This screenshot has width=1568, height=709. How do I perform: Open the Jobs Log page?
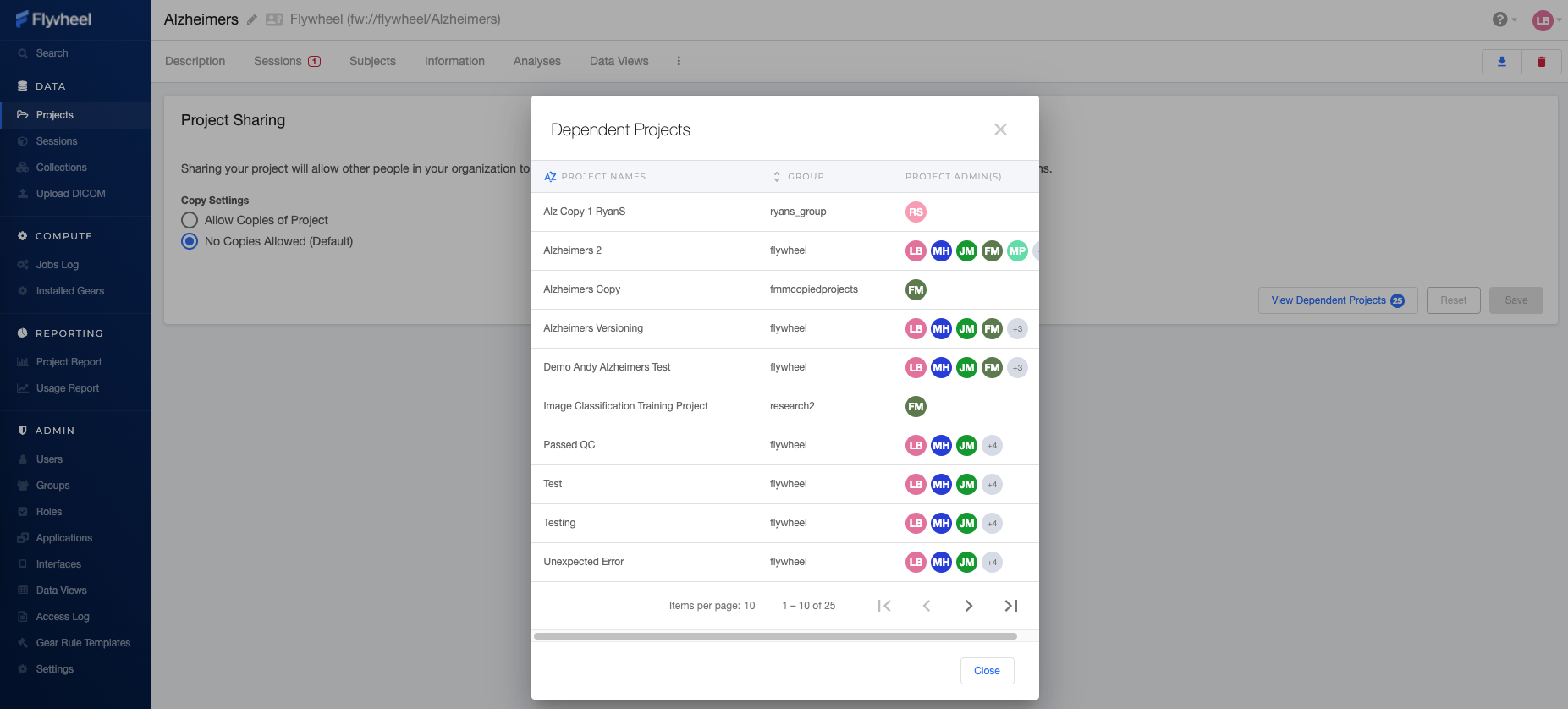pos(57,265)
